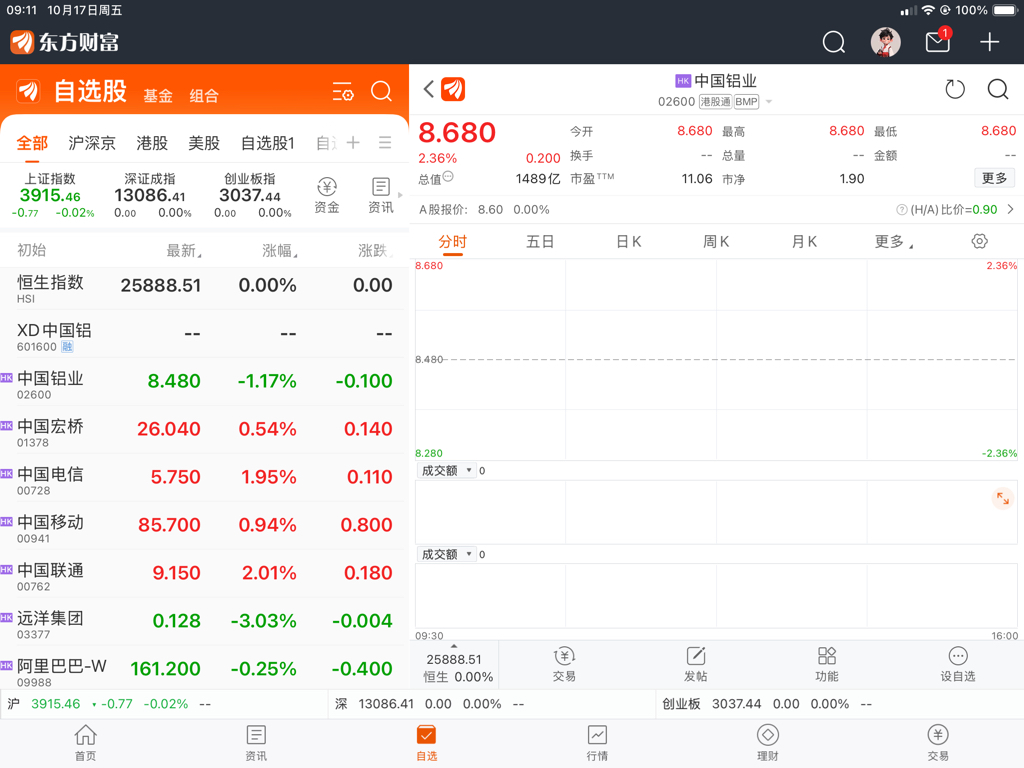This screenshot has height=768, width=1024.
Task: Select the 分时 chart tab
Action: click(453, 242)
